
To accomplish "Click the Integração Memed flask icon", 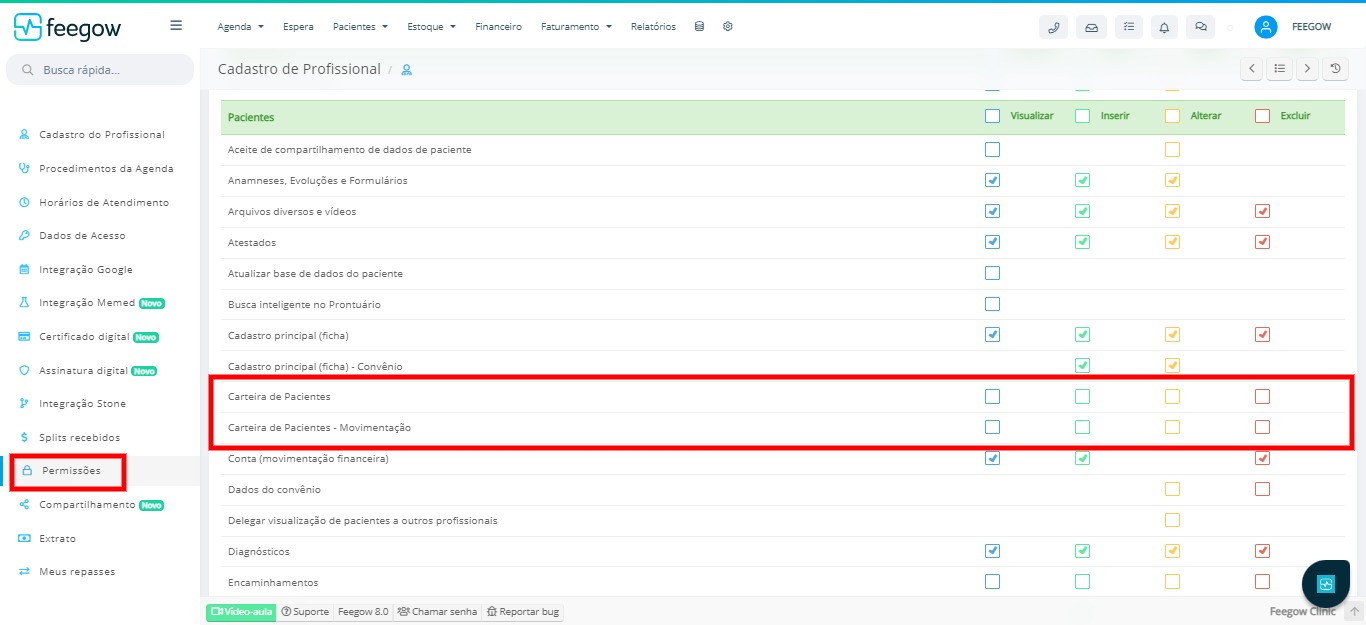I will (25, 302).
